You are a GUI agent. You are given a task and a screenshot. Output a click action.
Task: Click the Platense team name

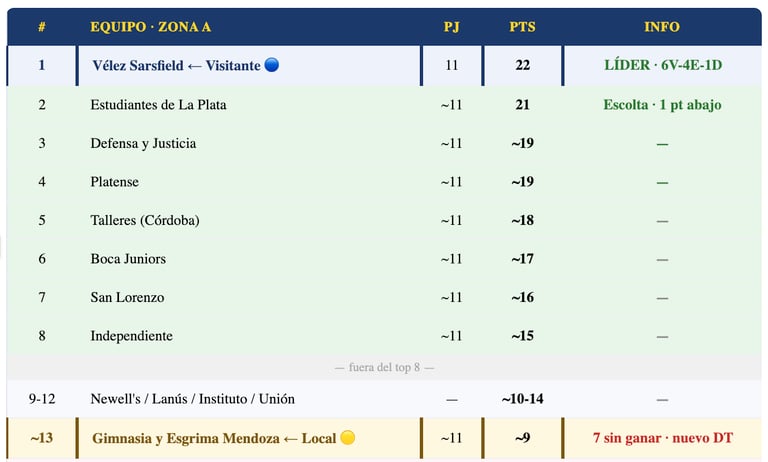pyautogui.click(x=114, y=182)
